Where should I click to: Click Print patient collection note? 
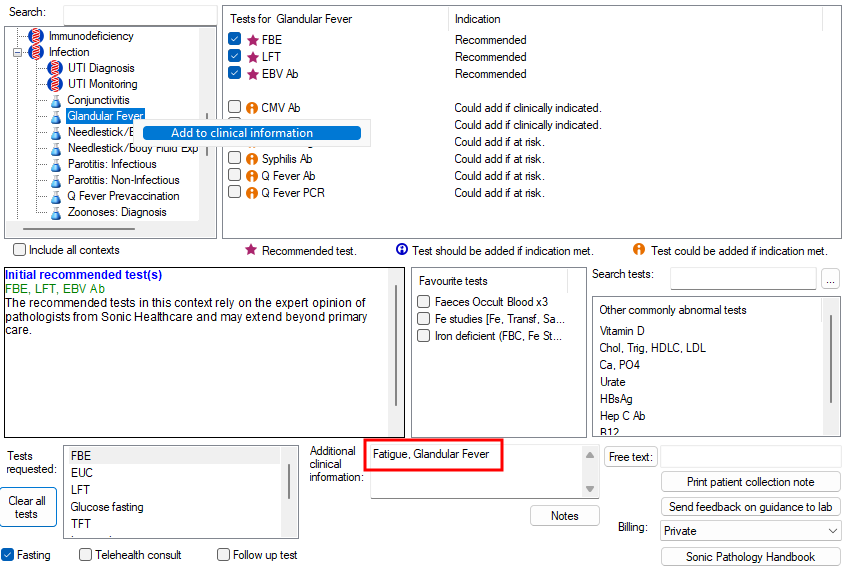(750, 482)
